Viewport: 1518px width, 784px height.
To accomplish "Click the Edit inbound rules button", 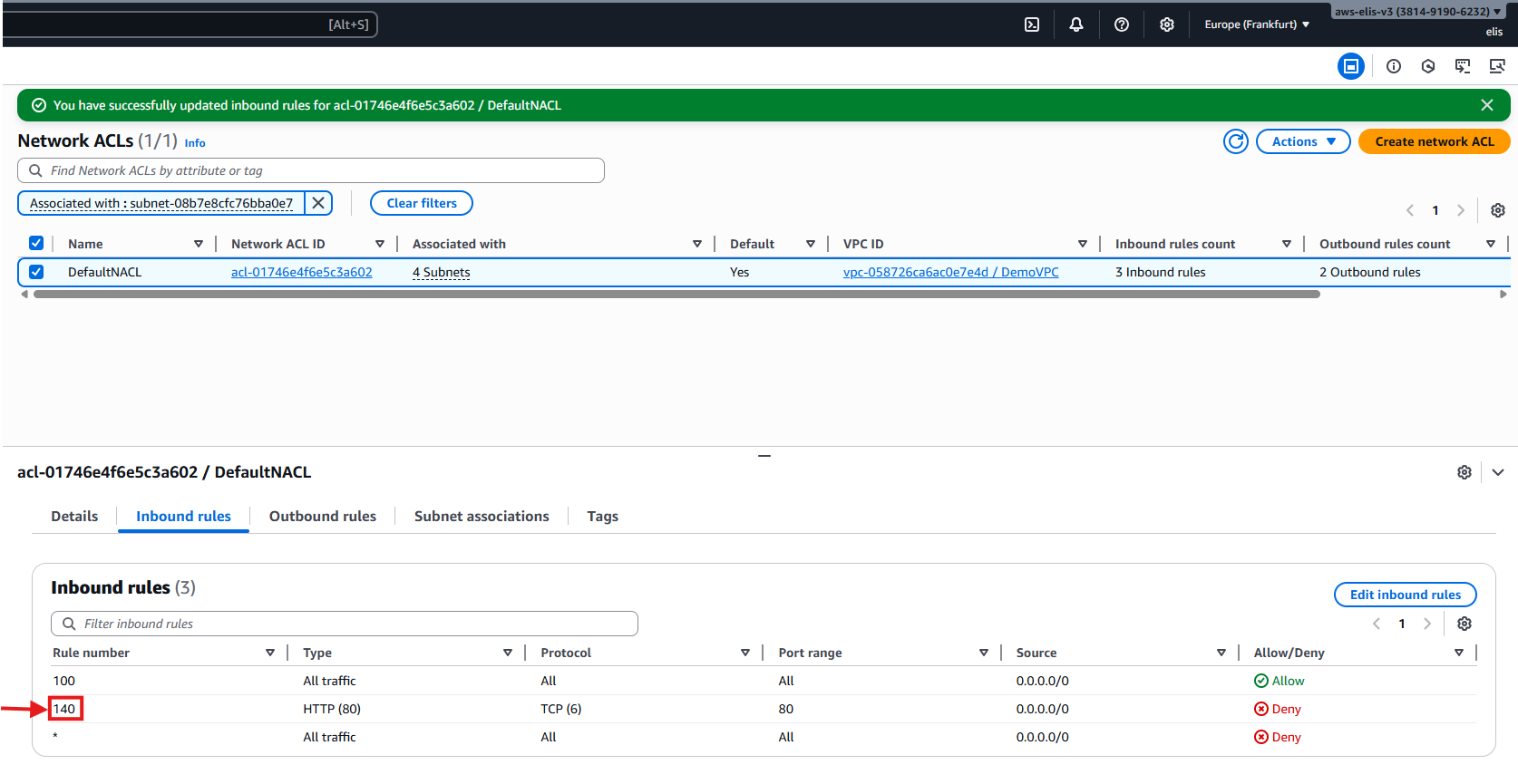I will tap(1405, 595).
